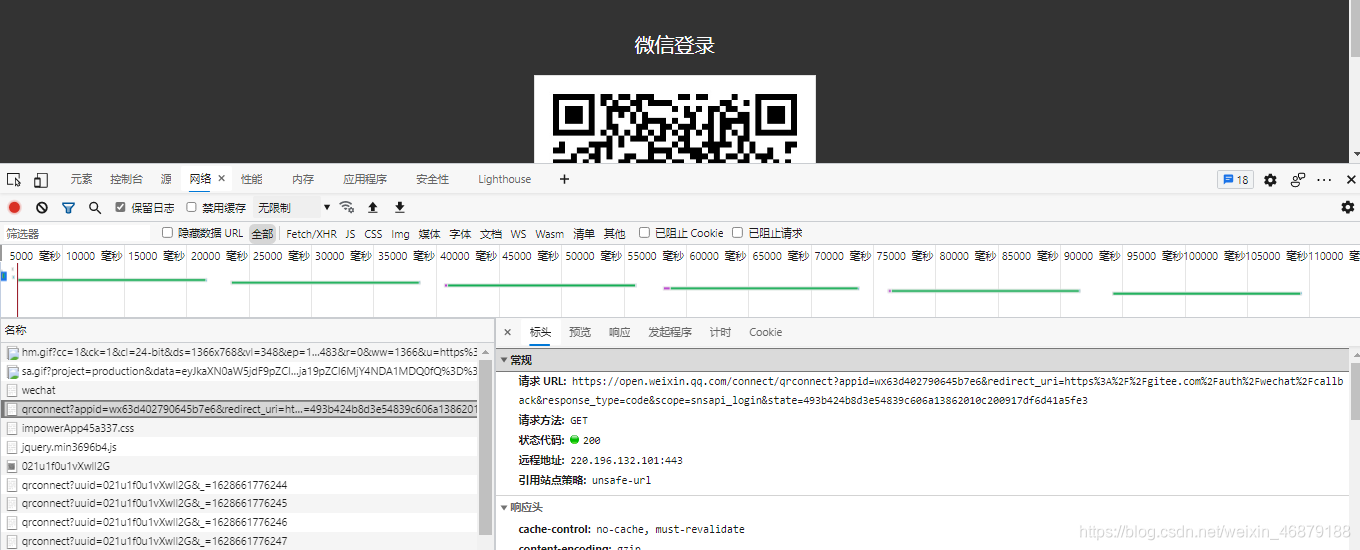Viewport: 1360px width, 550px height.
Task: Stop recording network log with red button
Action: point(15,208)
